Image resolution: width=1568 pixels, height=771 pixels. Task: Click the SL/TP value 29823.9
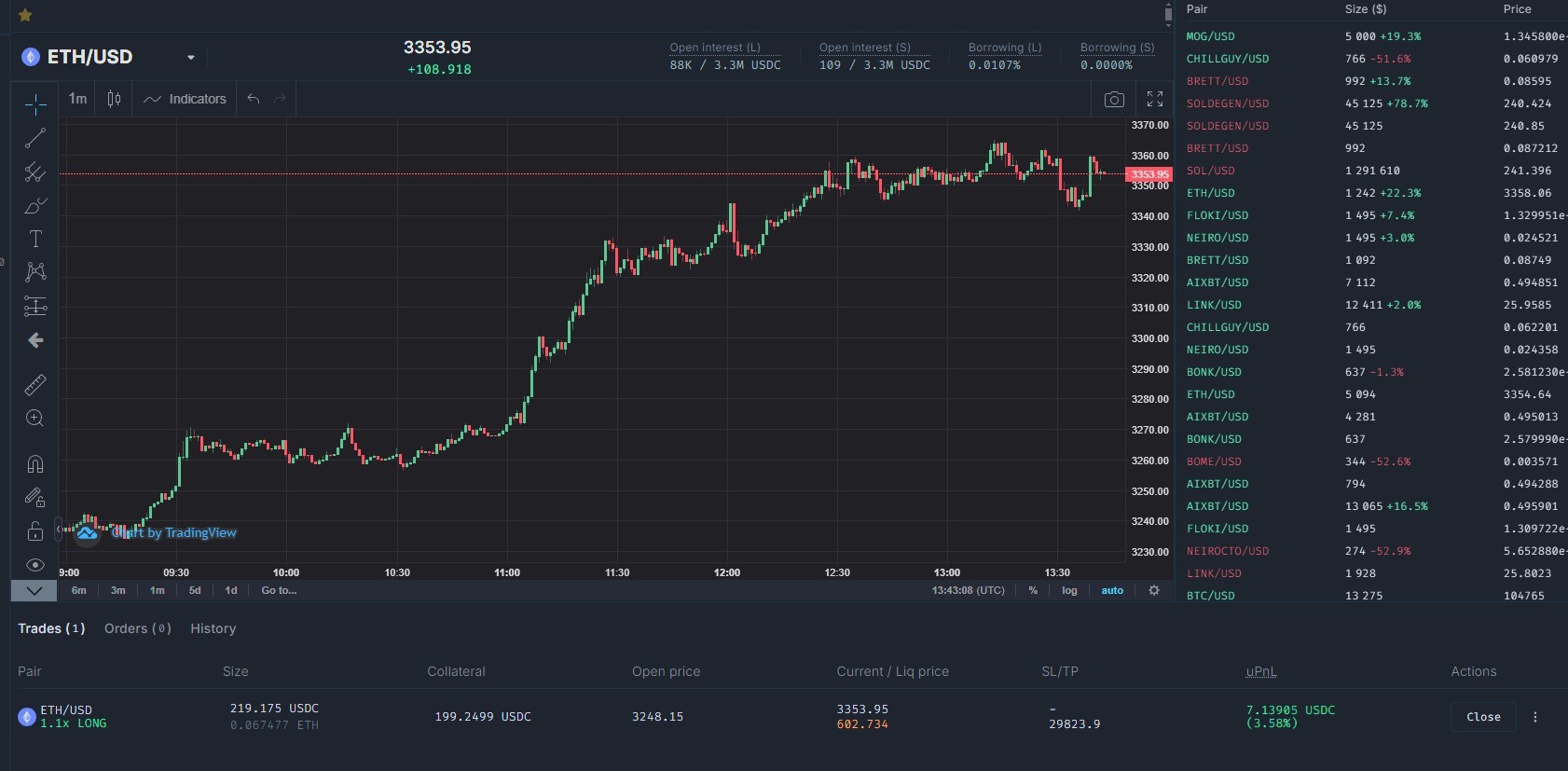(x=1074, y=723)
